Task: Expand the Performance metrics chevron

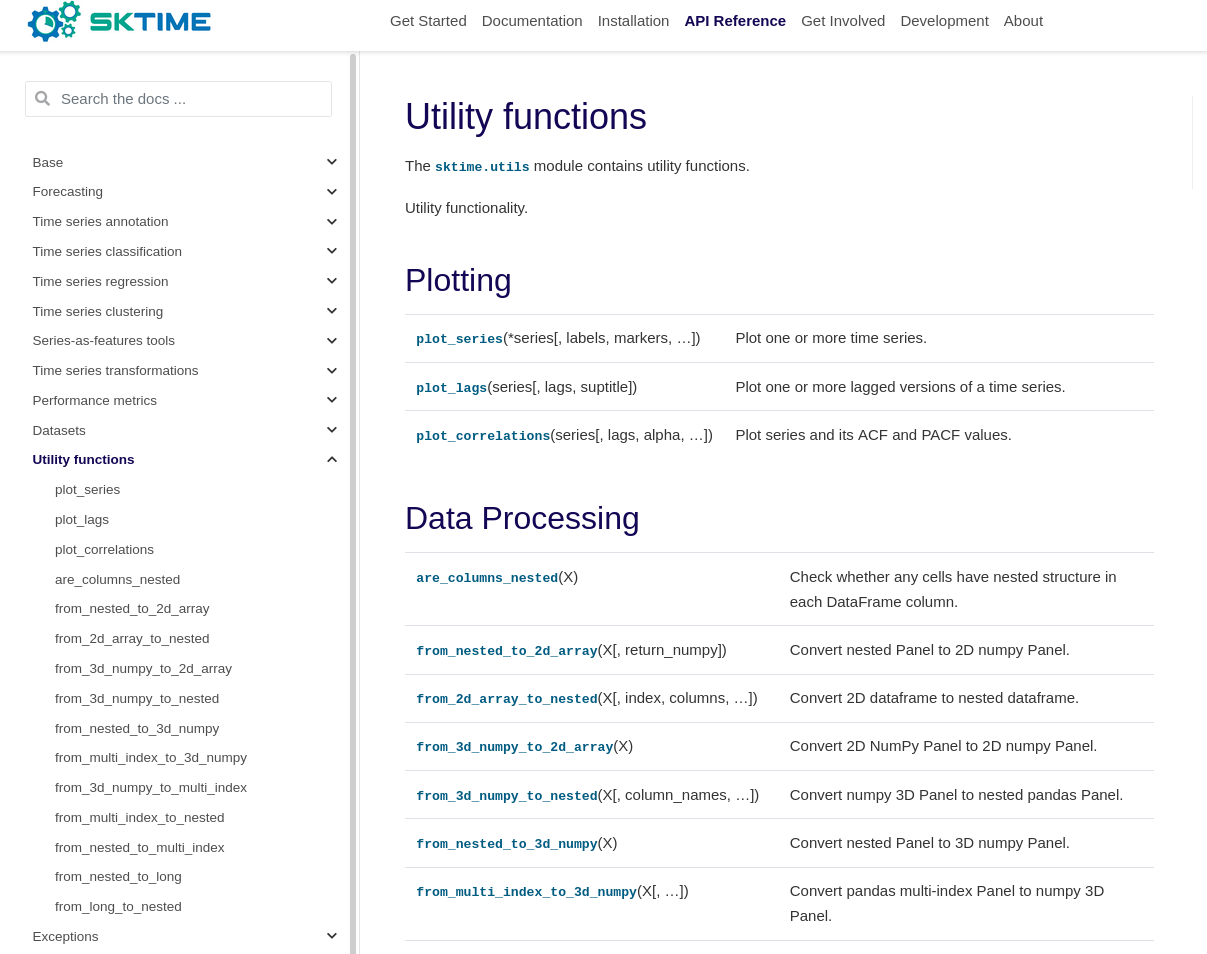Action: [x=331, y=399]
